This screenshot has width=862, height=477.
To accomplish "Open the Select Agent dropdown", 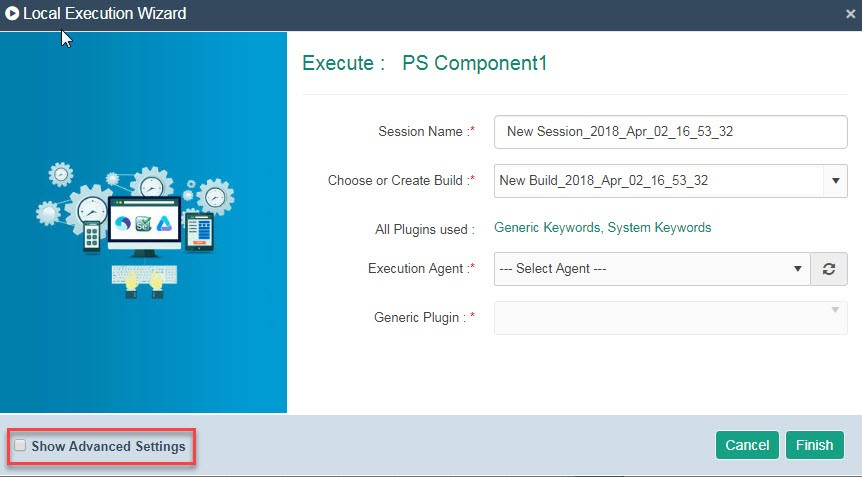I will pyautogui.click(x=652, y=269).
